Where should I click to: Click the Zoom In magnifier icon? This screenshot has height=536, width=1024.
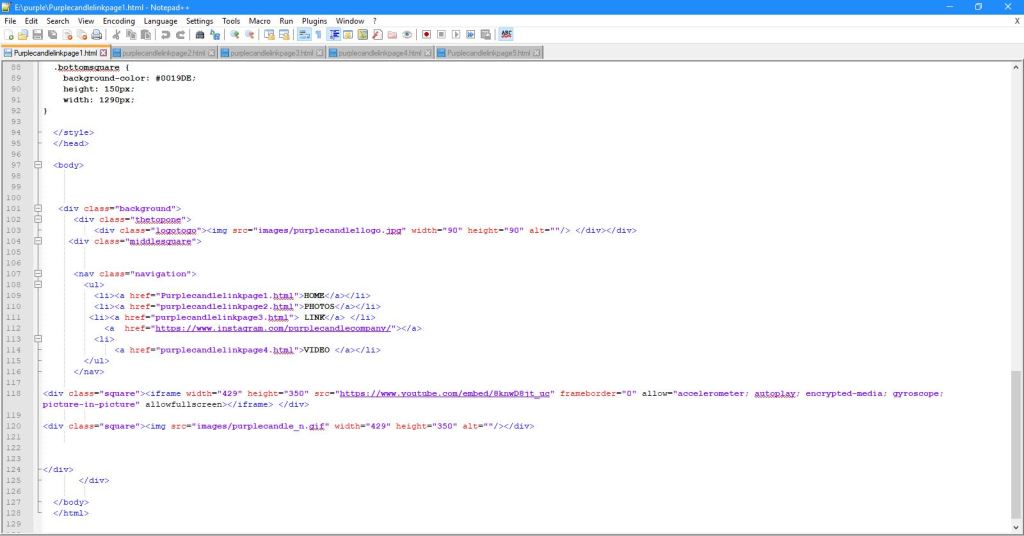coord(235,35)
